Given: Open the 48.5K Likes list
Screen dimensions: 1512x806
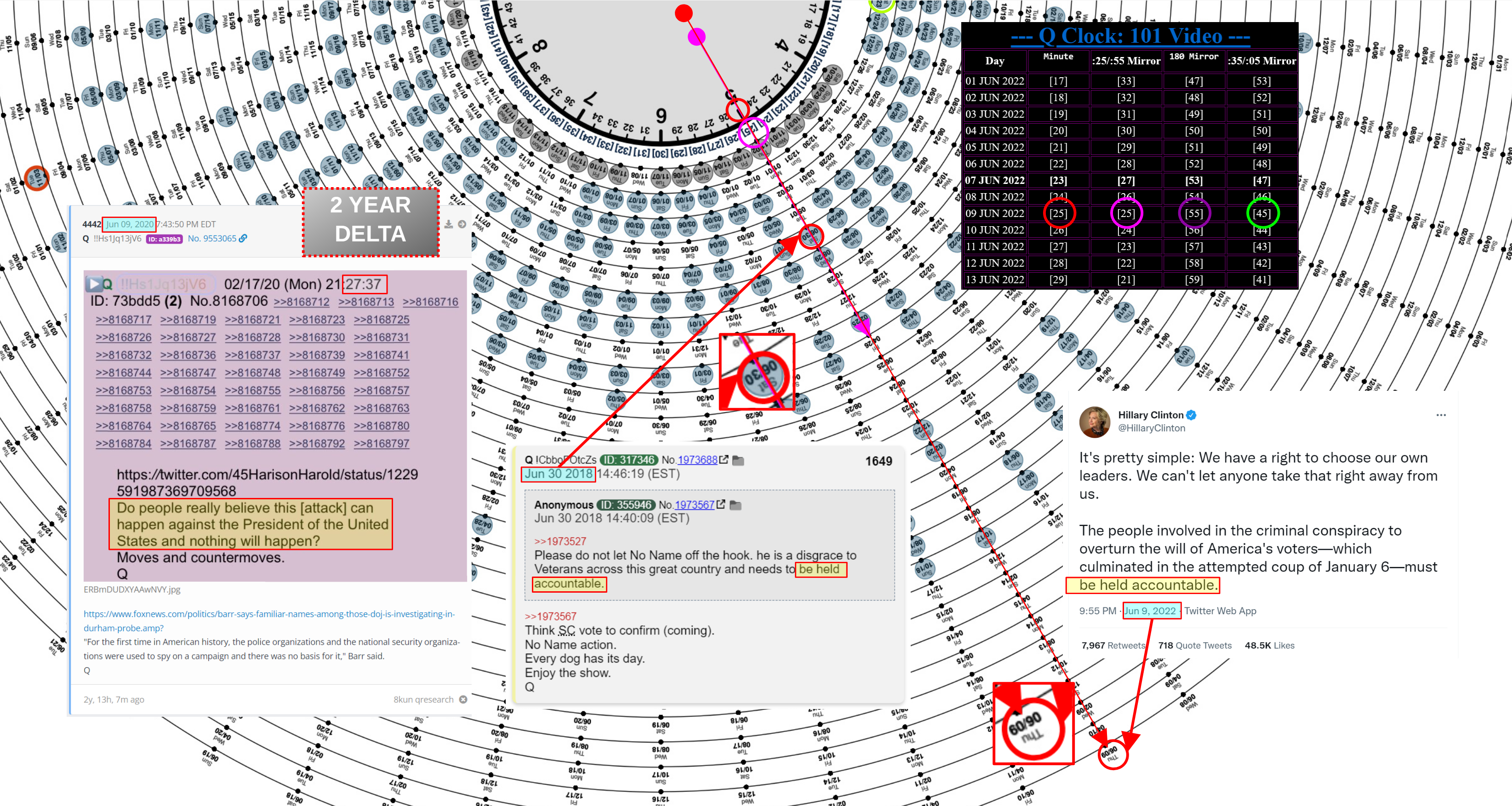Looking at the screenshot, I should tap(1270, 645).
